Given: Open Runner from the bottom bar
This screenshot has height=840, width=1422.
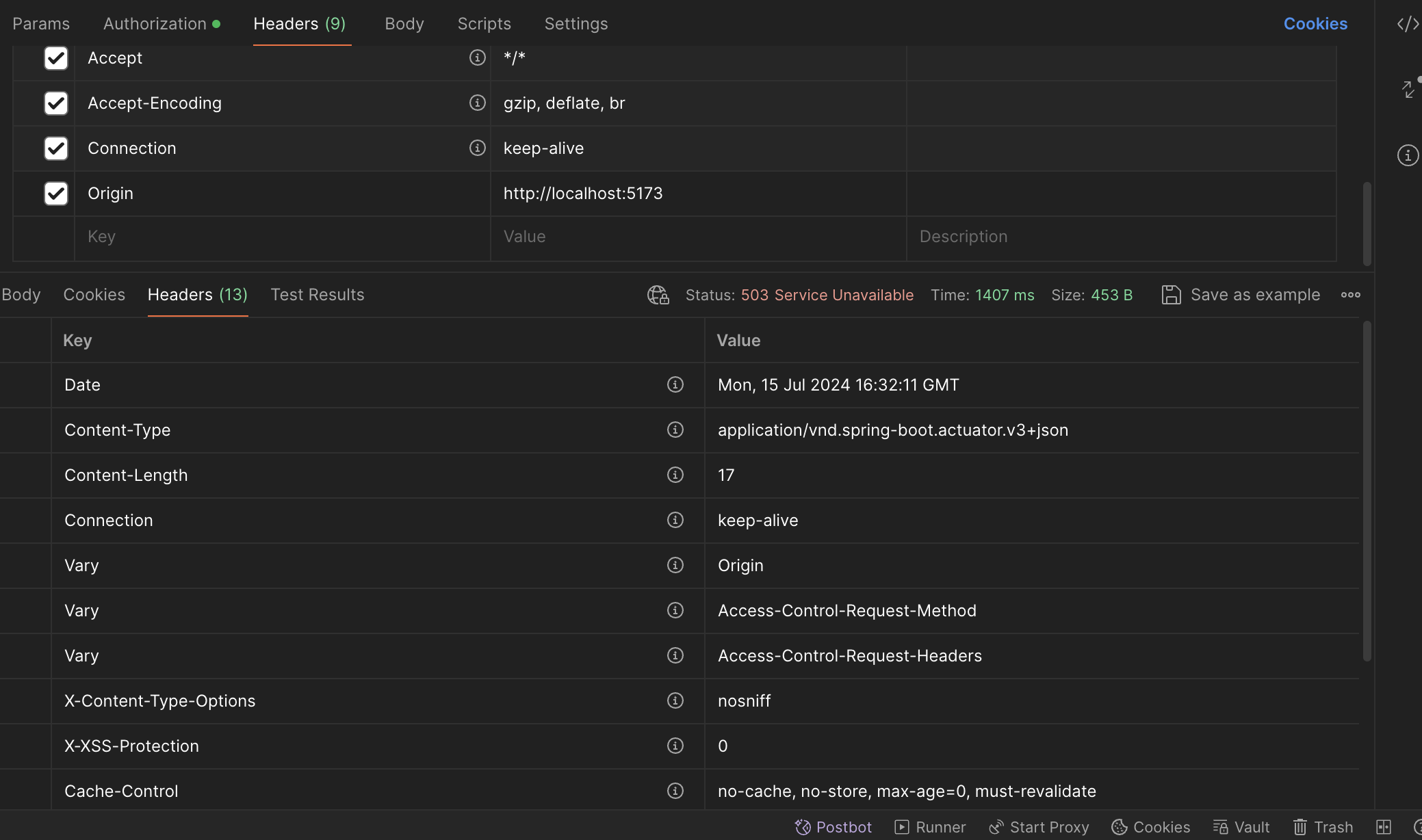Looking at the screenshot, I should click(930, 827).
